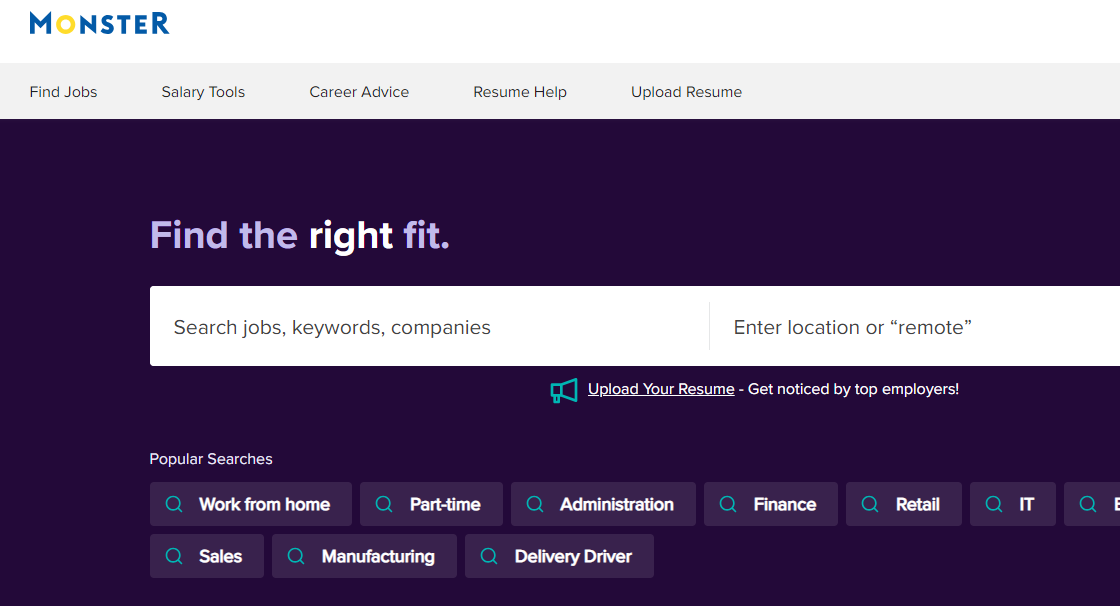This screenshot has width=1120, height=606.
Task: Focus the job keywords search field
Action: tap(430, 327)
